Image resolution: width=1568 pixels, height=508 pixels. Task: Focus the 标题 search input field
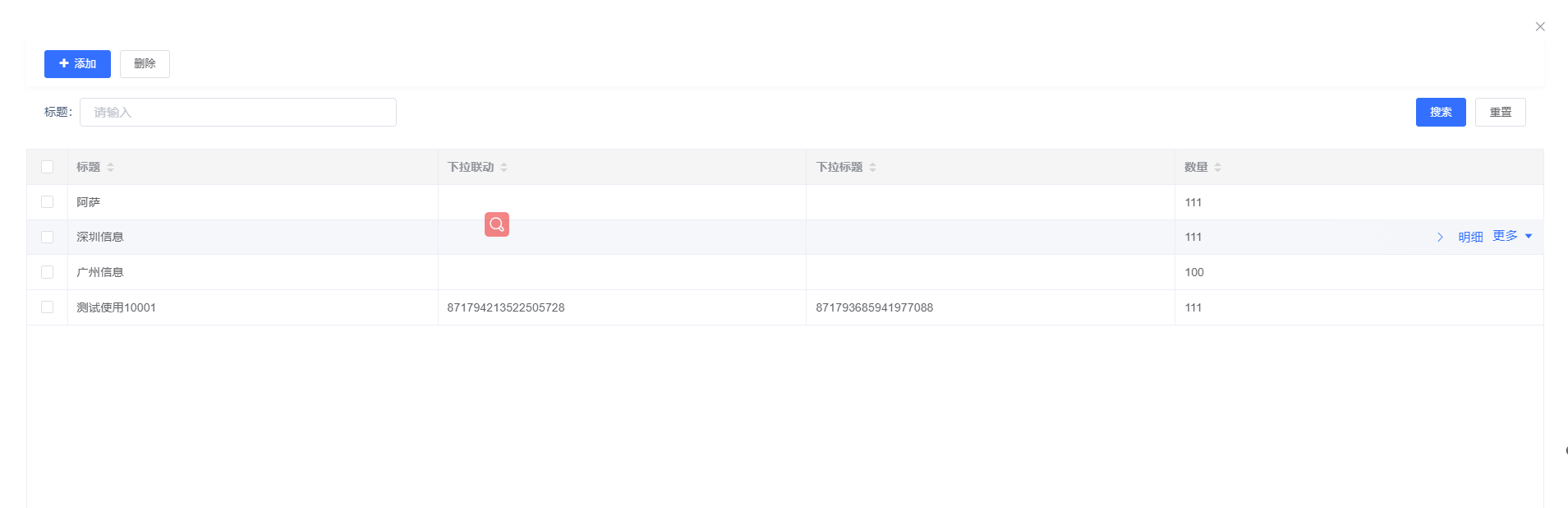click(238, 113)
